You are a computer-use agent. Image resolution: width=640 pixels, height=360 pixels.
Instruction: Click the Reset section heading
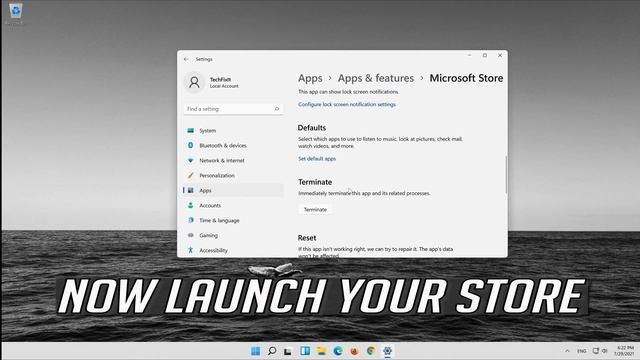307,238
